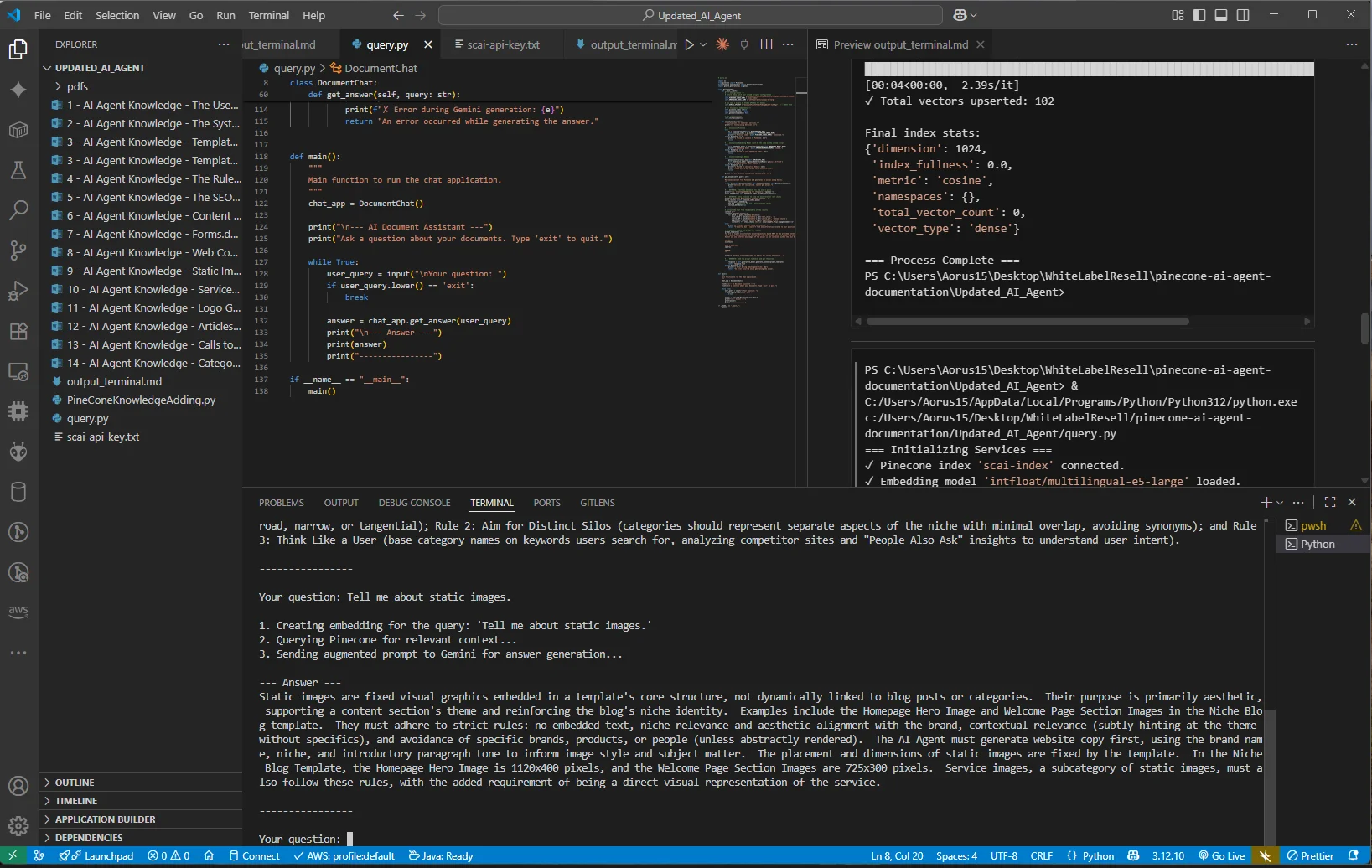This screenshot has height=868, width=1372.
Task: Toggle the Panel visibility layout button
Action: point(1221,15)
